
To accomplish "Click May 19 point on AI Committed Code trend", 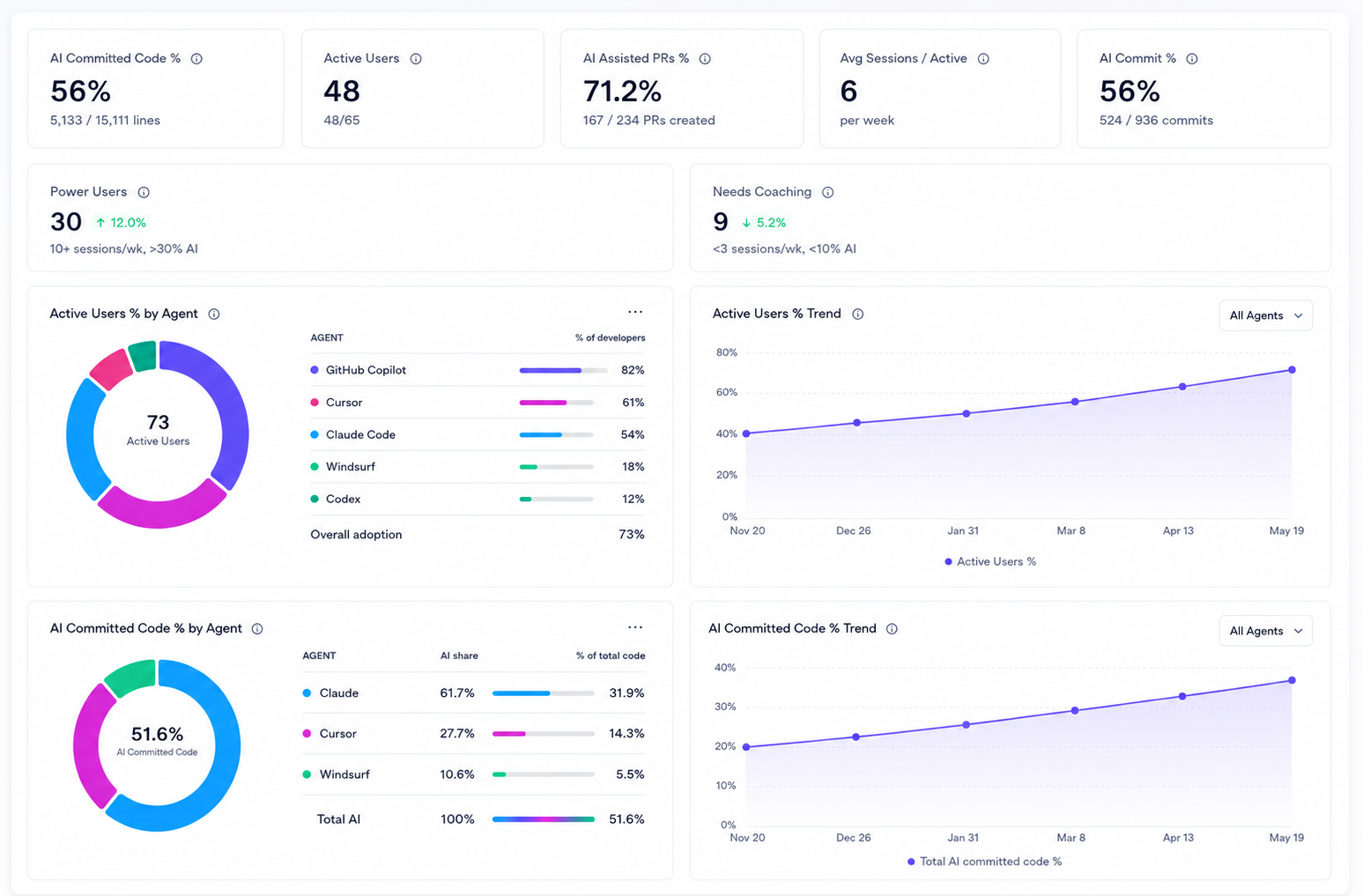I will (1292, 680).
